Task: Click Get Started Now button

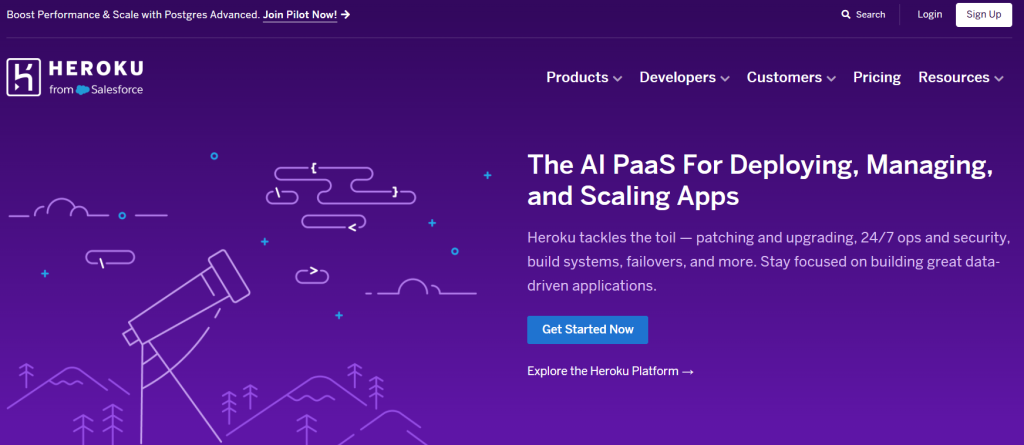Action: [588, 330]
